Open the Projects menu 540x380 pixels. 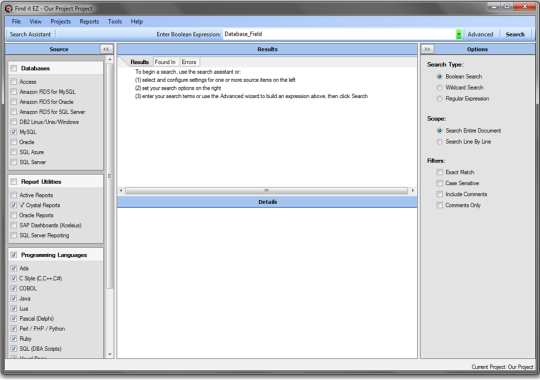(x=61, y=21)
